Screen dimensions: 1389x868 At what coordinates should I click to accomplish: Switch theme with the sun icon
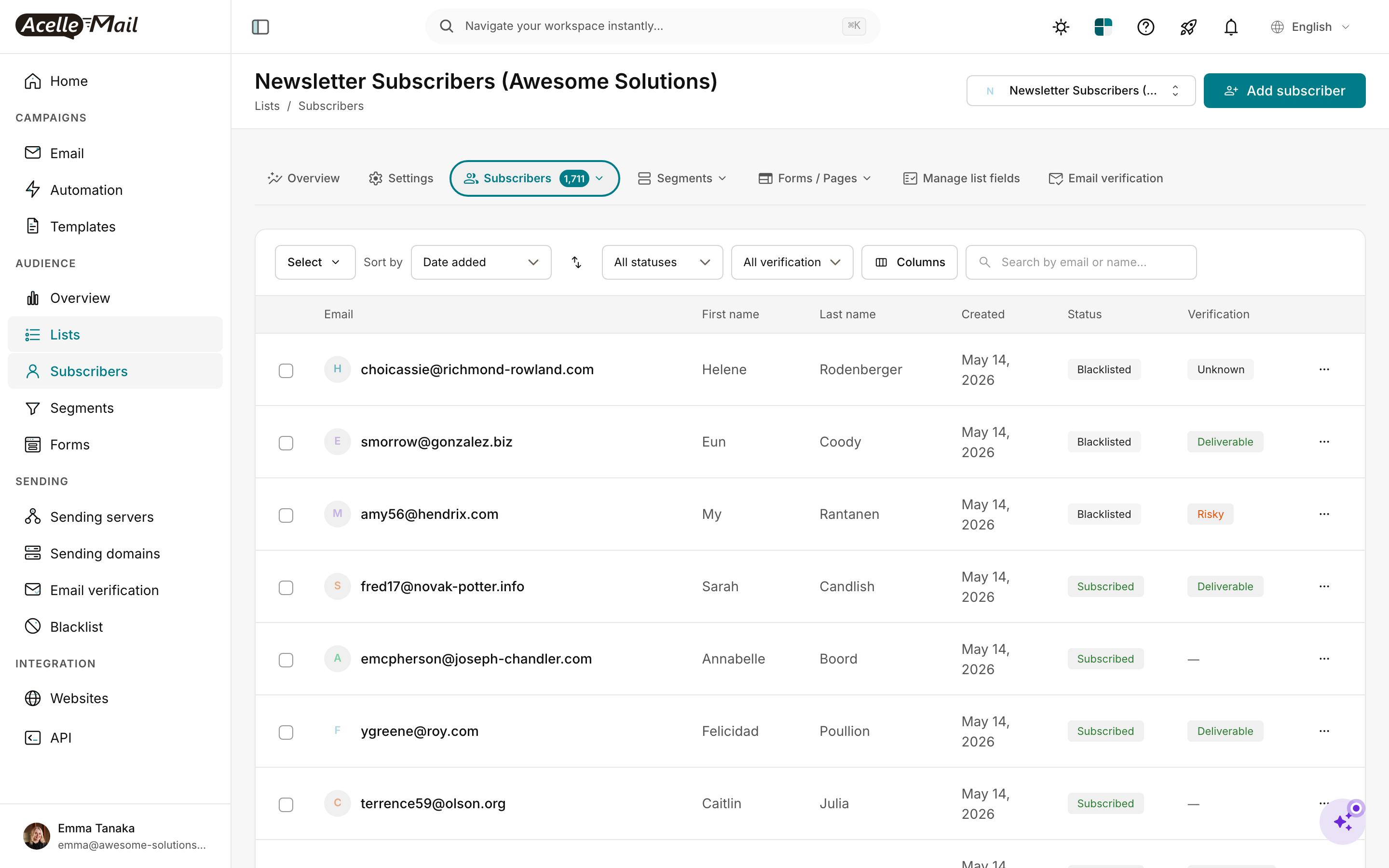[x=1061, y=27]
